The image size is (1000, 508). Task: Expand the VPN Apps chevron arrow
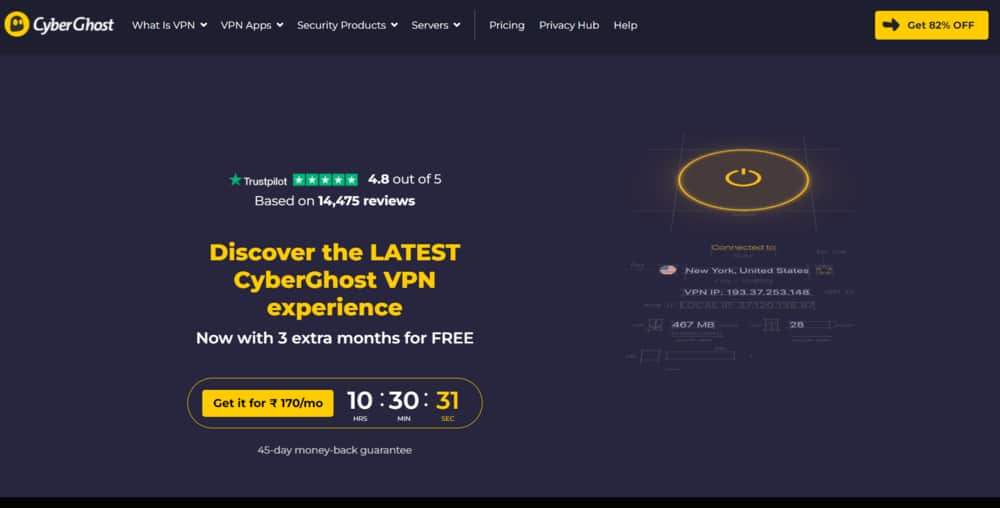click(x=280, y=25)
